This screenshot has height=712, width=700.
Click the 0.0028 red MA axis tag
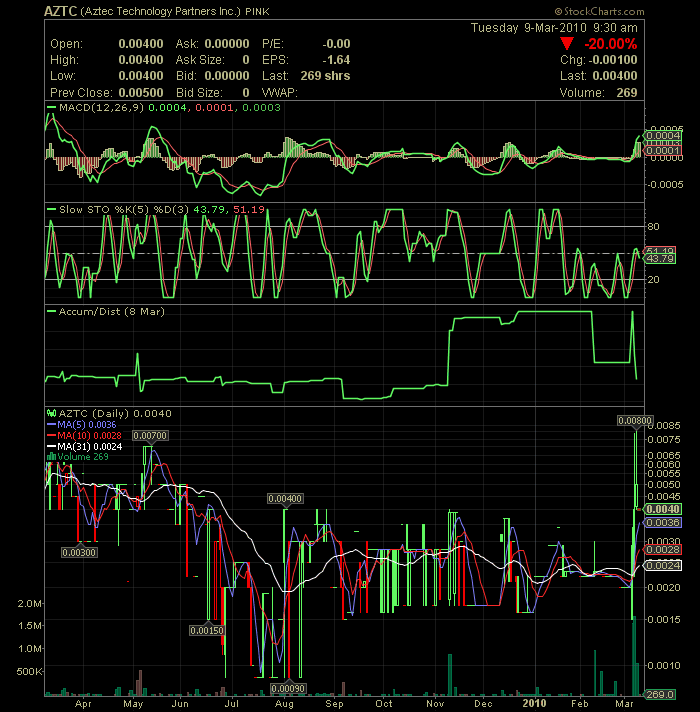tap(663, 550)
